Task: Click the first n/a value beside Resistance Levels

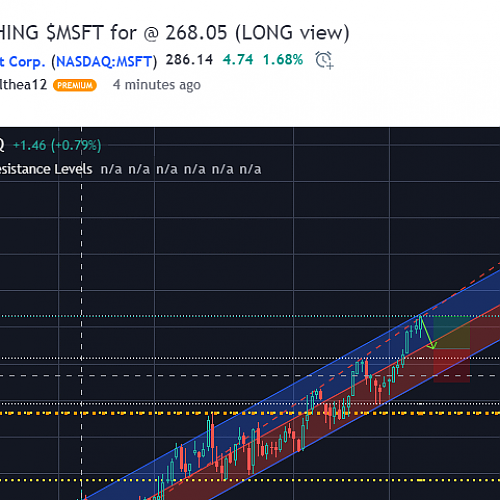Action: click(111, 169)
